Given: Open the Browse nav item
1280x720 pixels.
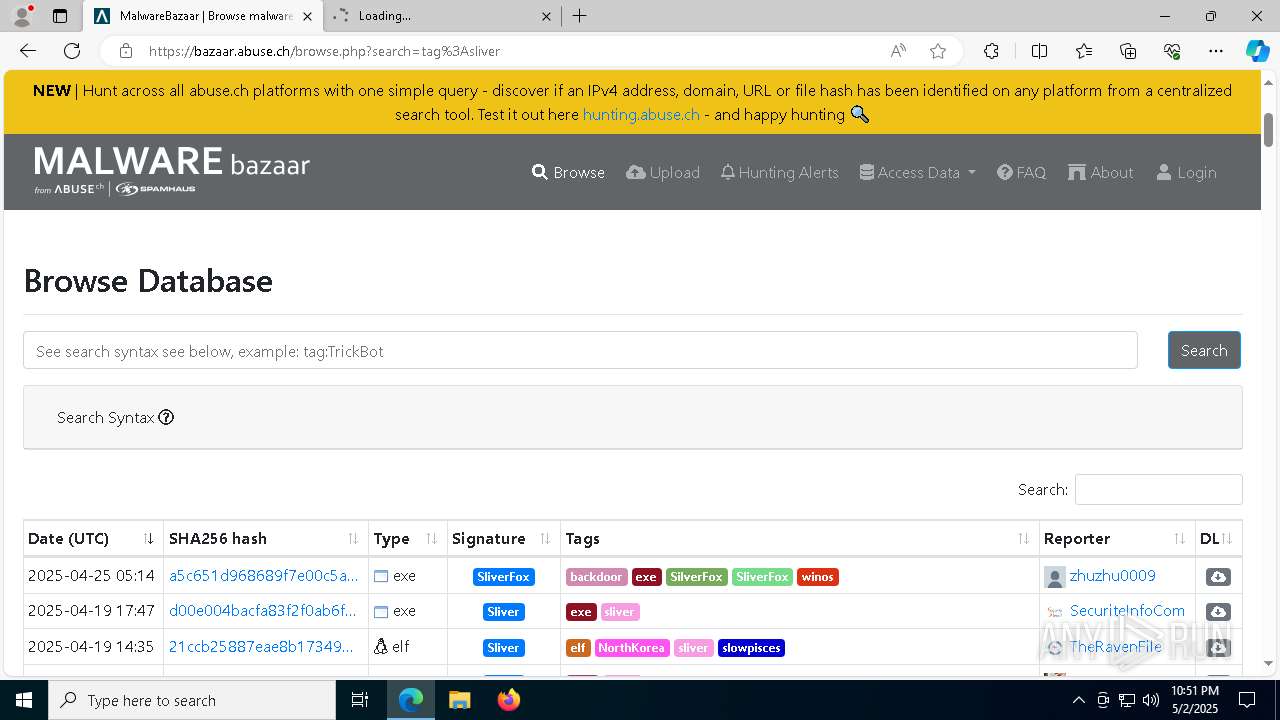Looking at the screenshot, I should pos(568,172).
